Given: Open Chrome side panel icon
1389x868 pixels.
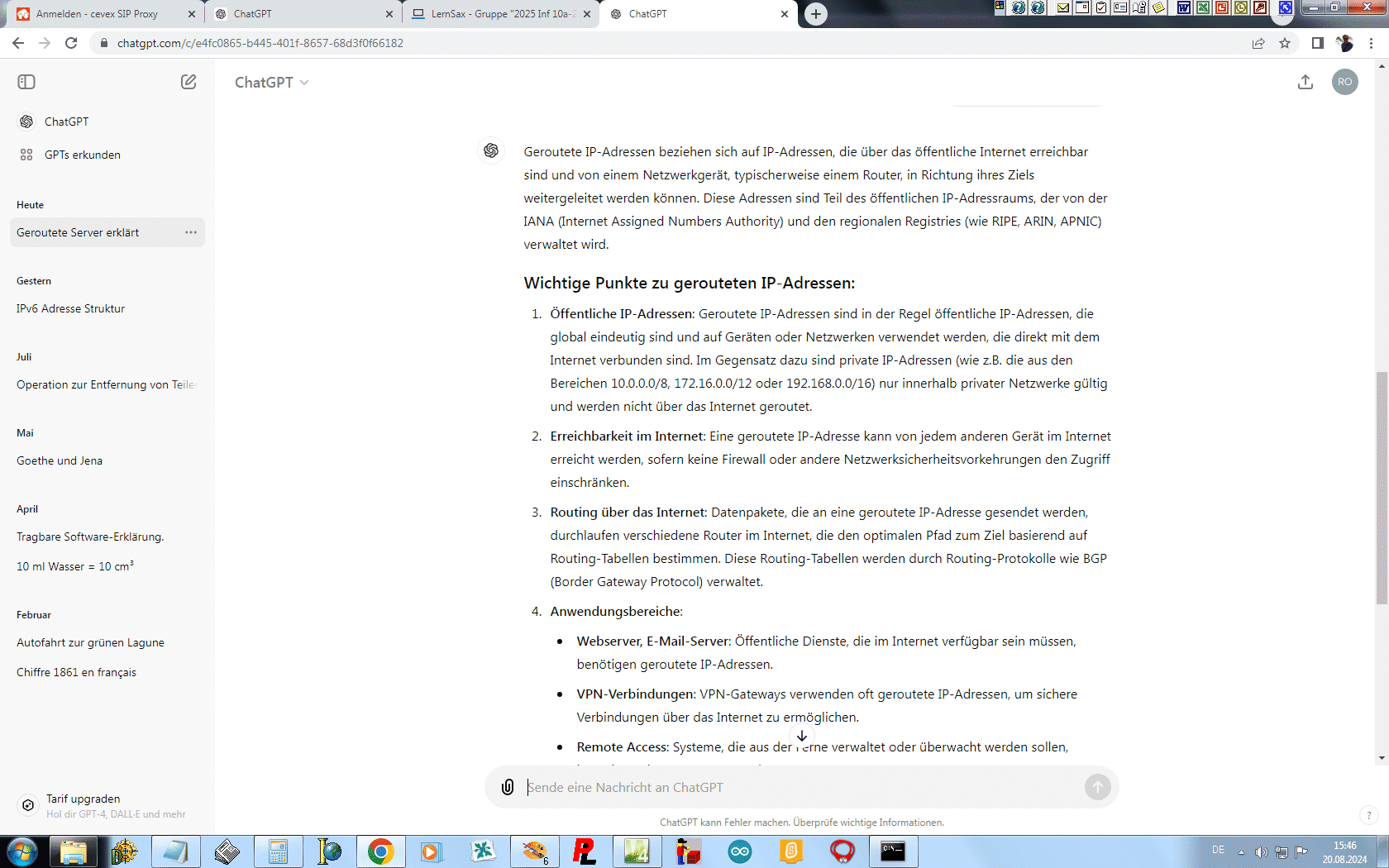Looking at the screenshot, I should [x=1318, y=43].
